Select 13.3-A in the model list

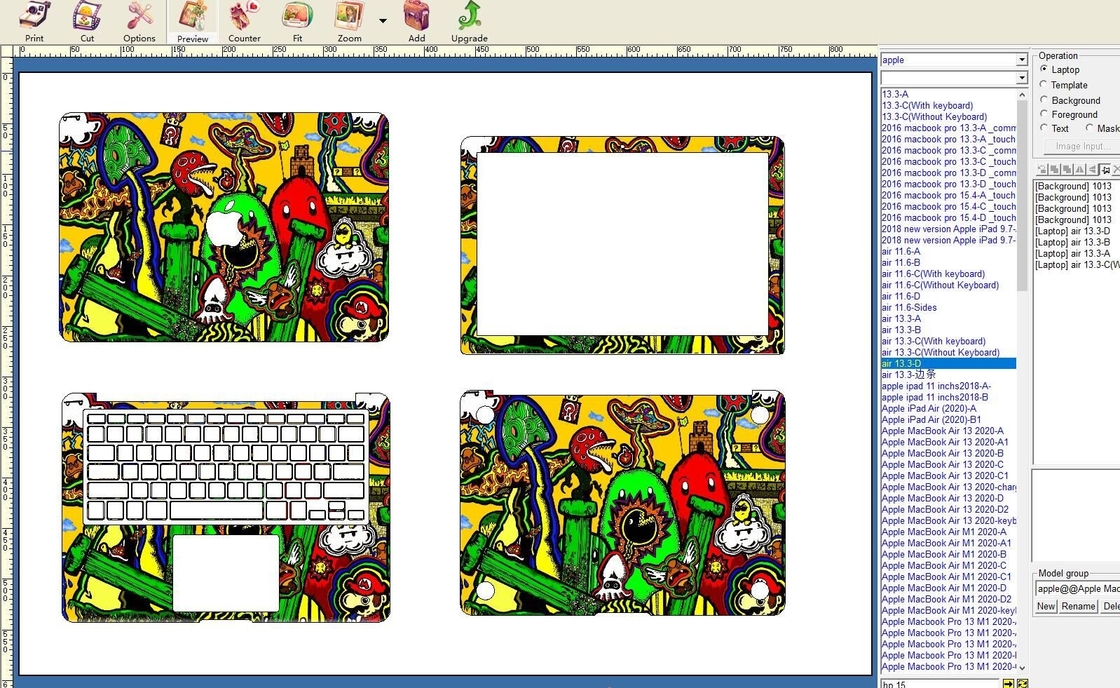coord(895,94)
